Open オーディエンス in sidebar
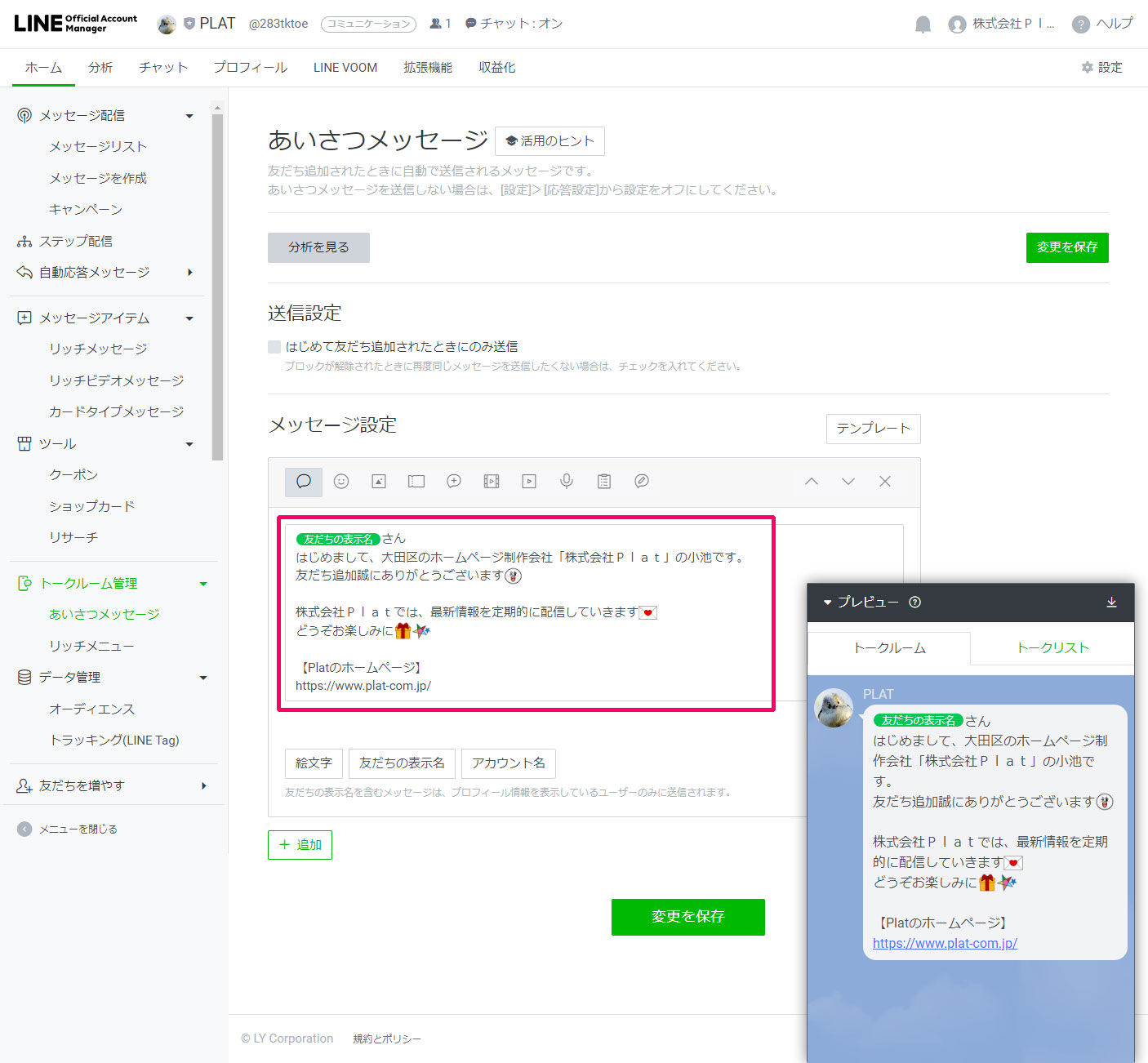Screen dimensions: 1148x1063 (92, 709)
